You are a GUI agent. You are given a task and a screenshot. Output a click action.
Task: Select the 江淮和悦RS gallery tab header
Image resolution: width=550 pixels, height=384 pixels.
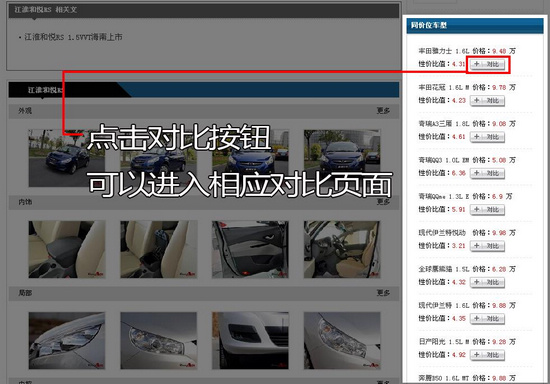click(45, 90)
